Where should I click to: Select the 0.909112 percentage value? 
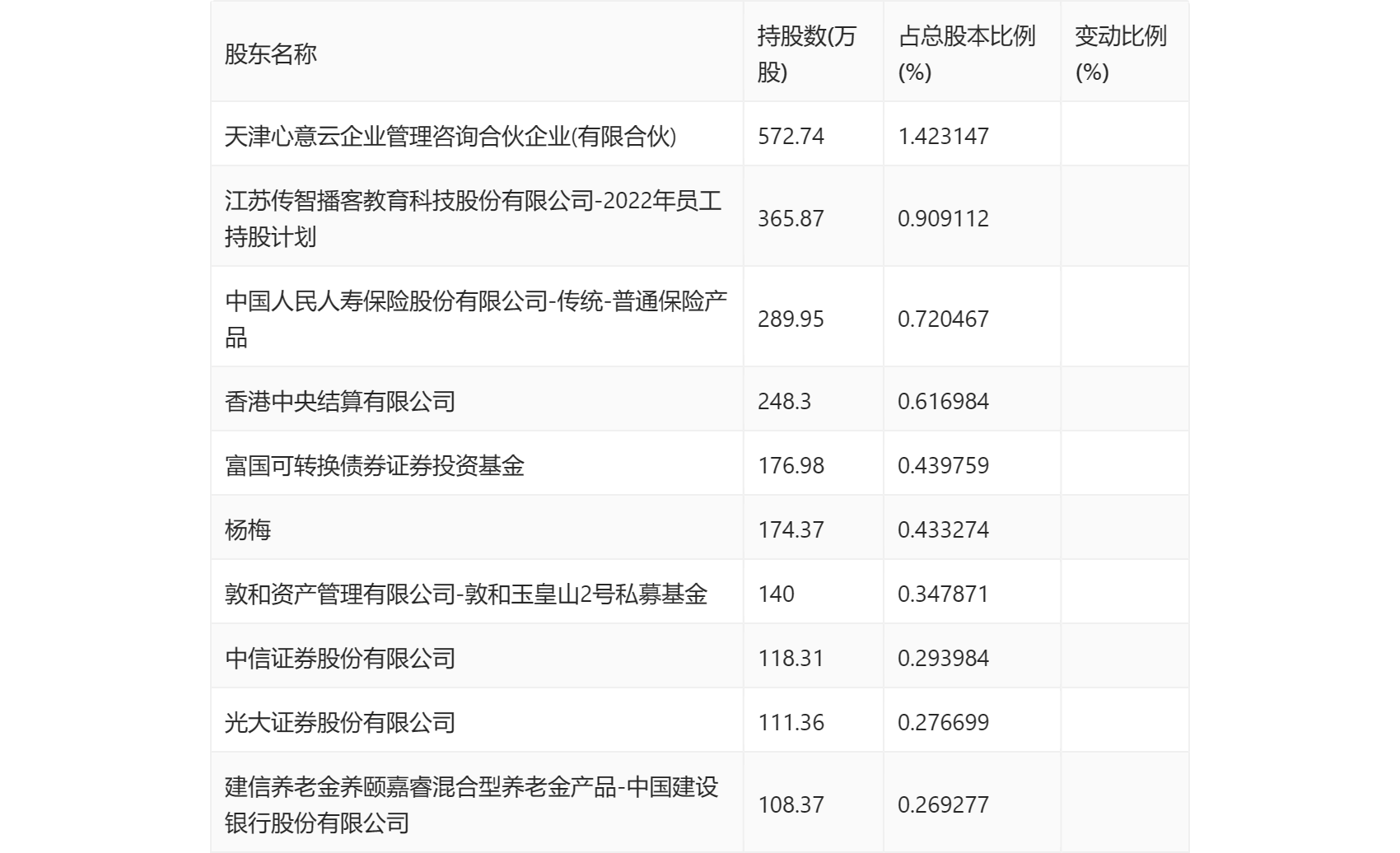pyautogui.click(x=943, y=218)
